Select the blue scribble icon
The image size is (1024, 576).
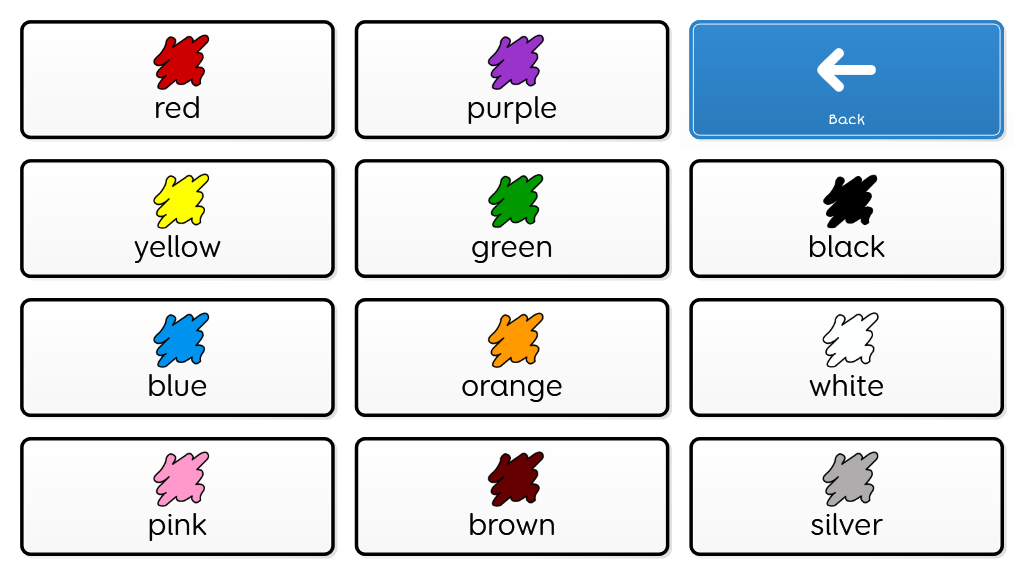[x=180, y=339]
